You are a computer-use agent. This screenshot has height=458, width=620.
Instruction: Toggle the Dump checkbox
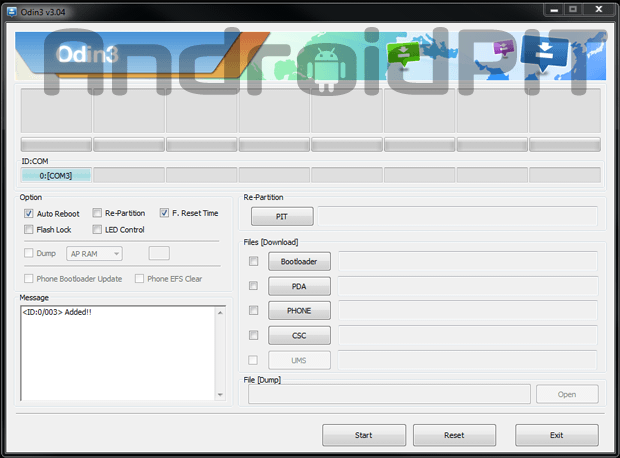[28, 253]
